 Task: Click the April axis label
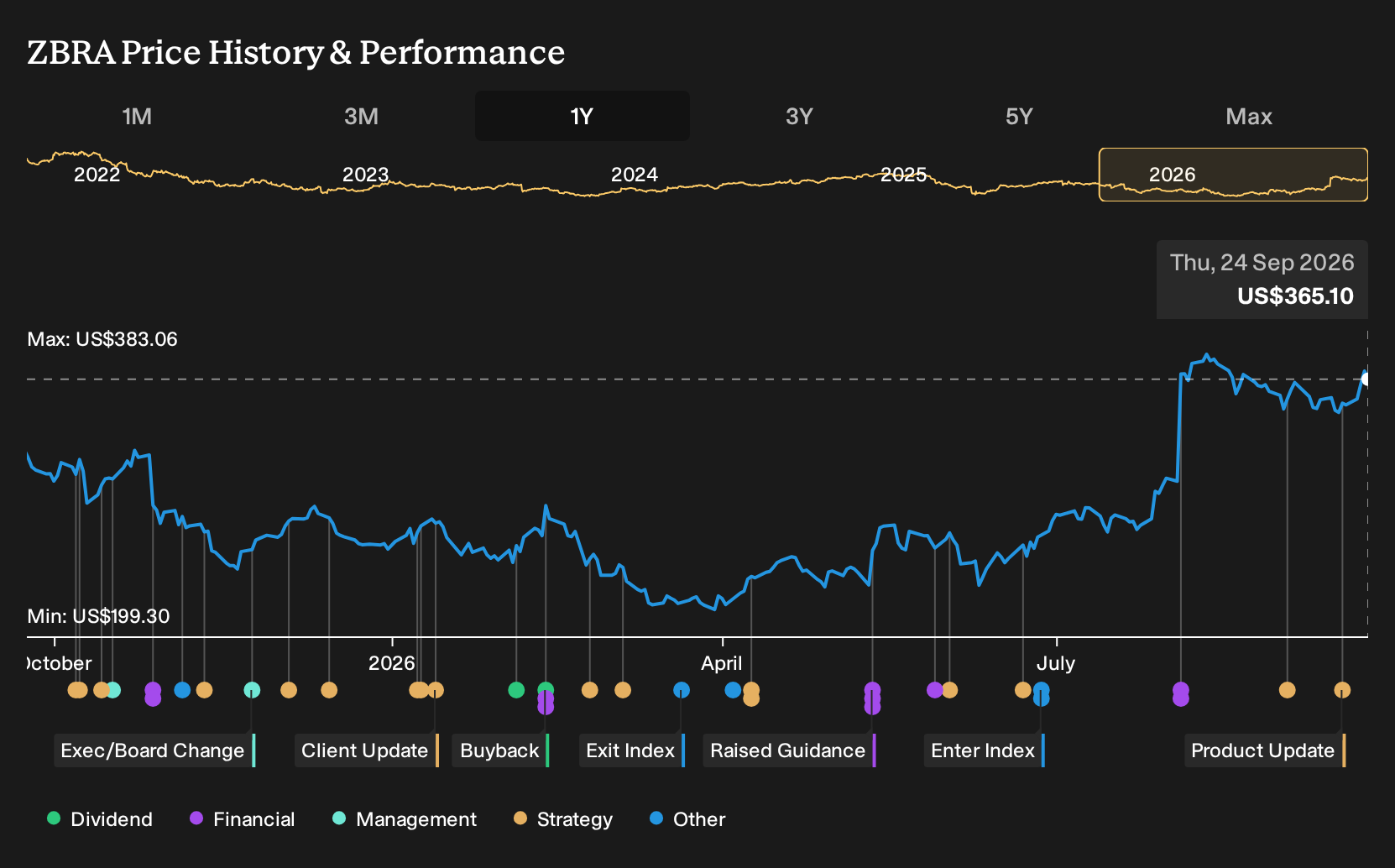pyautogui.click(x=722, y=663)
